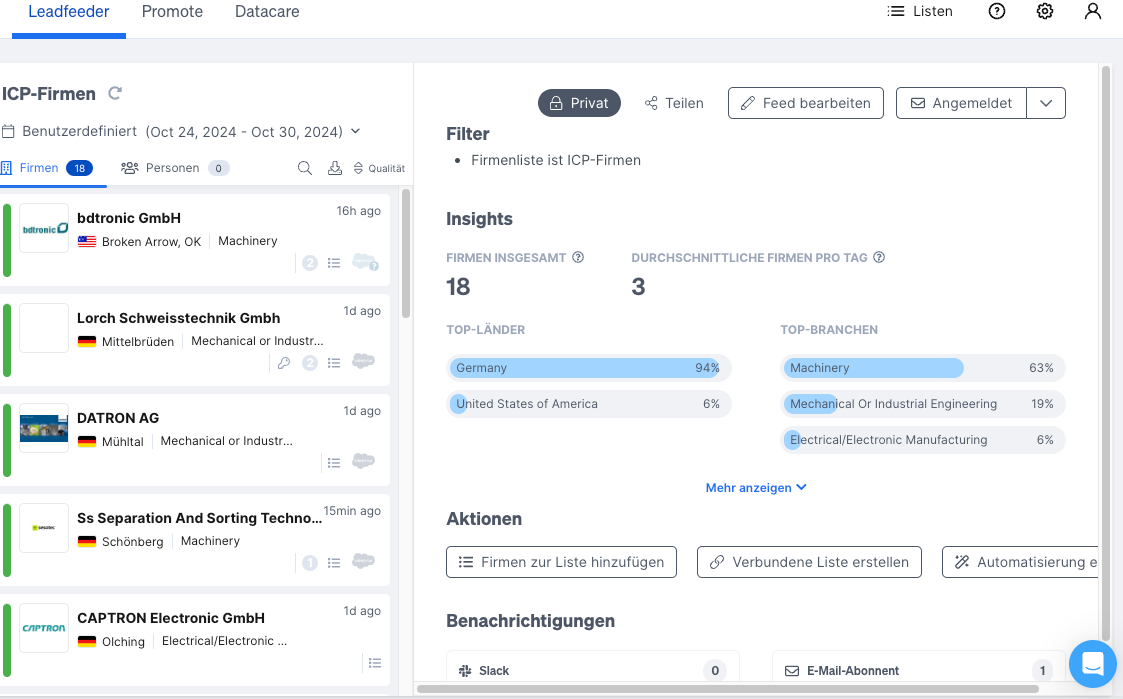Open the Datacare tab
The width and height of the screenshot is (1123, 699).
pyautogui.click(x=267, y=12)
